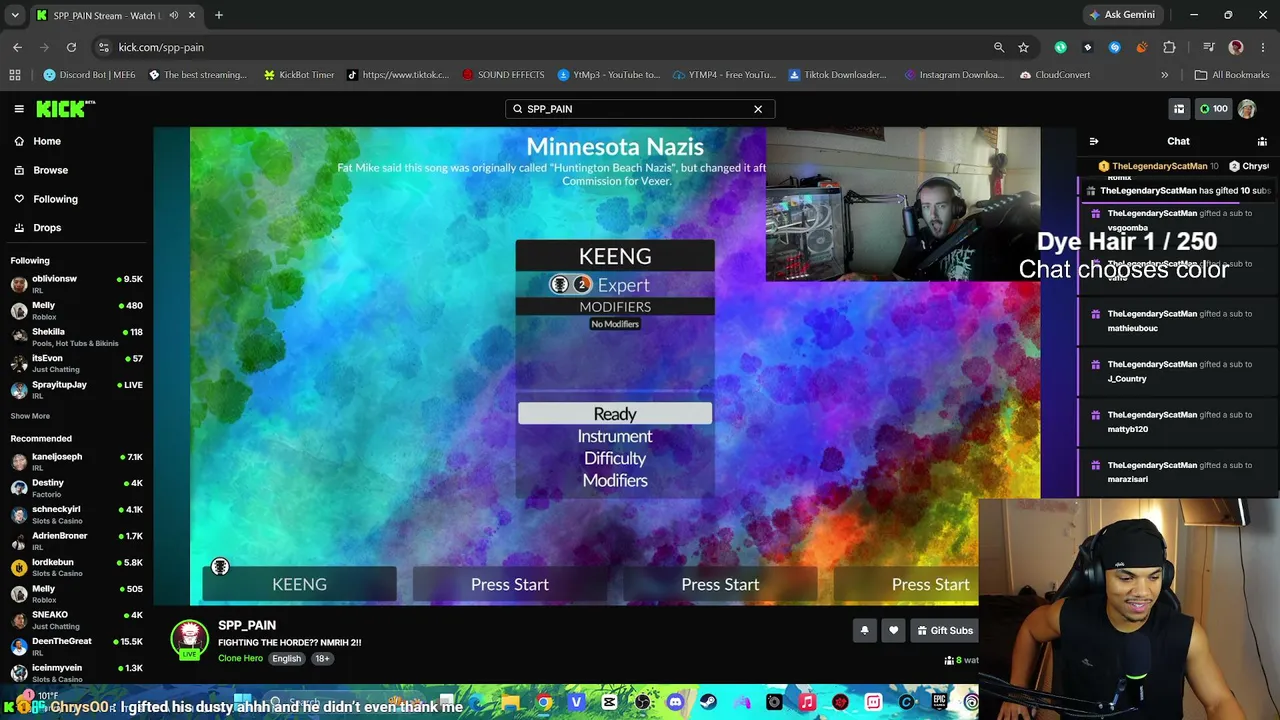Image resolution: width=1280 pixels, height=720 pixels.
Task: Expand Following list with Show more
Action: point(30,416)
